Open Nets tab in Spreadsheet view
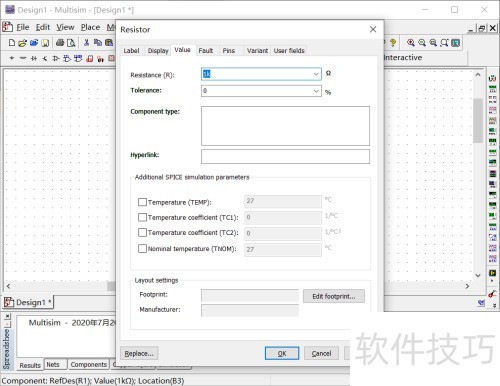500x386 pixels. click(x=53, y=365)
